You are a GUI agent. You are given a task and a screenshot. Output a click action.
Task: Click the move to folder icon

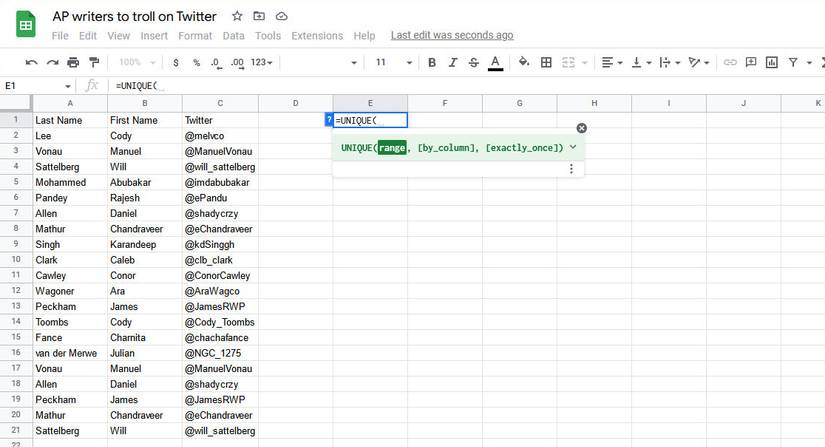[259, 16]
